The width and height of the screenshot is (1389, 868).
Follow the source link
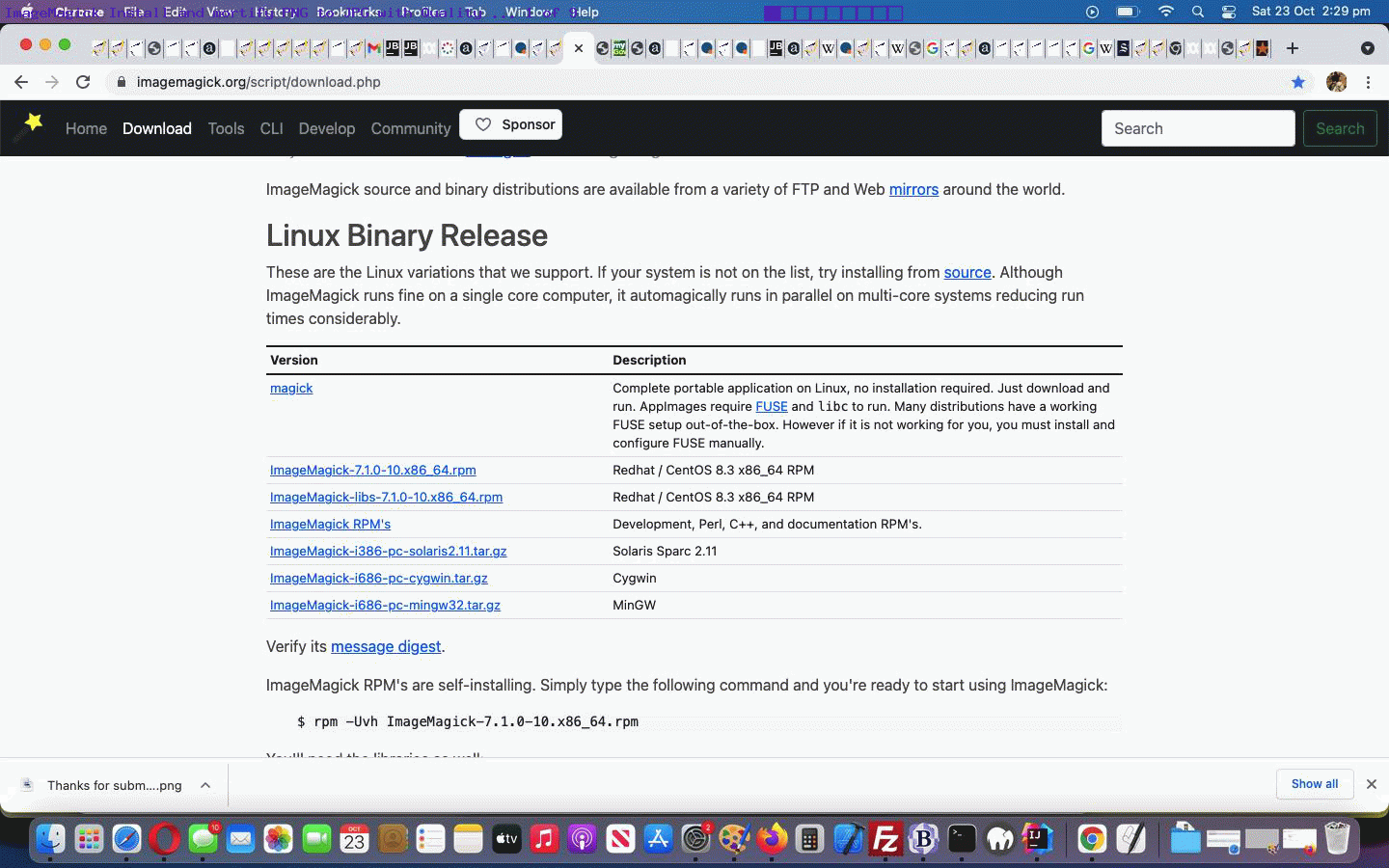coord(967,272)
